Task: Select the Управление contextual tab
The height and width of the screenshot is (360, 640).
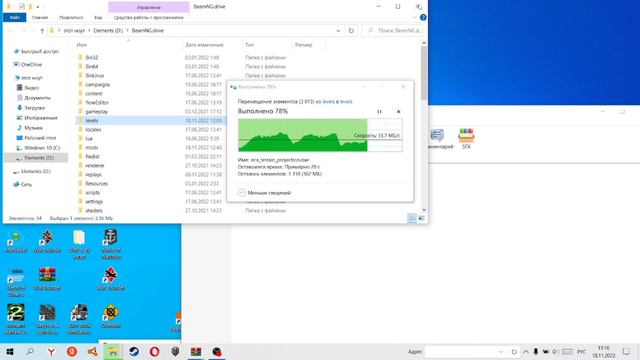Action: 149,7
